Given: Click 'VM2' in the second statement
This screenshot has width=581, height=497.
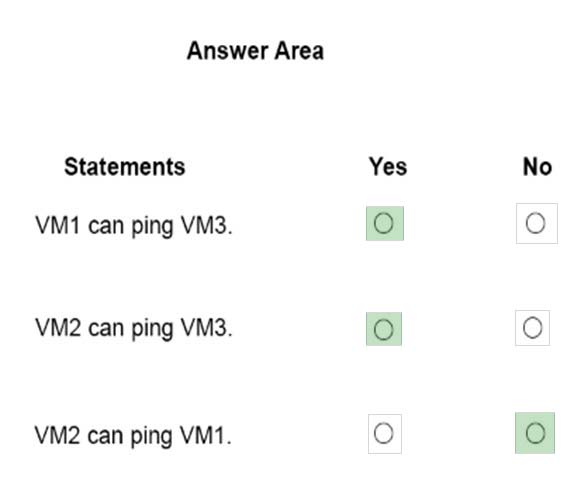Looking at the screenshot, I should 58,328.
